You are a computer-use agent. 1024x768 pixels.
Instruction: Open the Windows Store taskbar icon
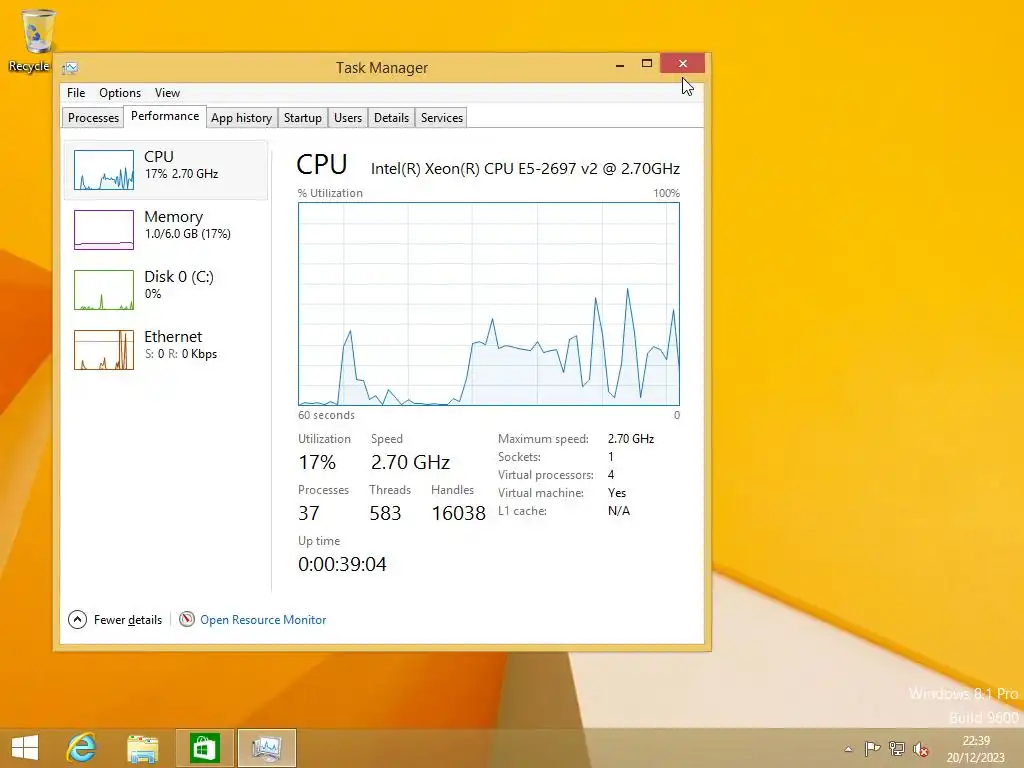pyautogui.click(x=204, y=748)
